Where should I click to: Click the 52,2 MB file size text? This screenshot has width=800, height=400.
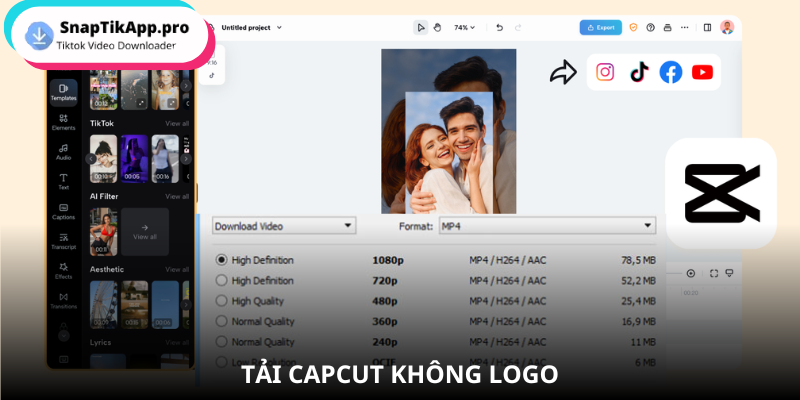638,281
